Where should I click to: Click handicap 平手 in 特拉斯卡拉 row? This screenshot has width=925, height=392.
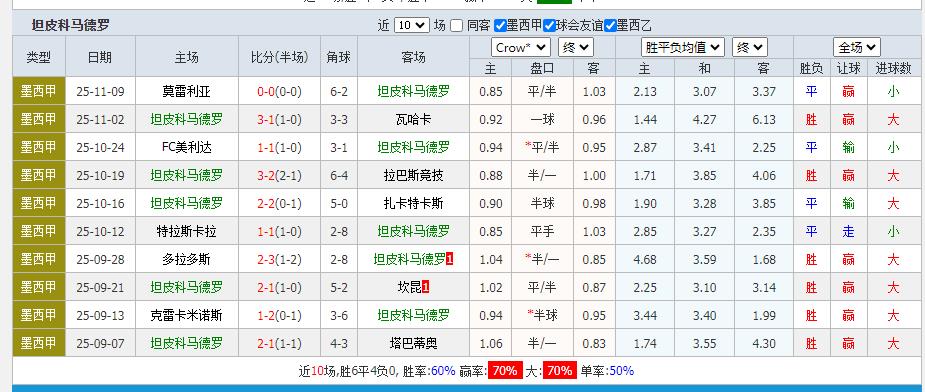[x=543, y=231]
